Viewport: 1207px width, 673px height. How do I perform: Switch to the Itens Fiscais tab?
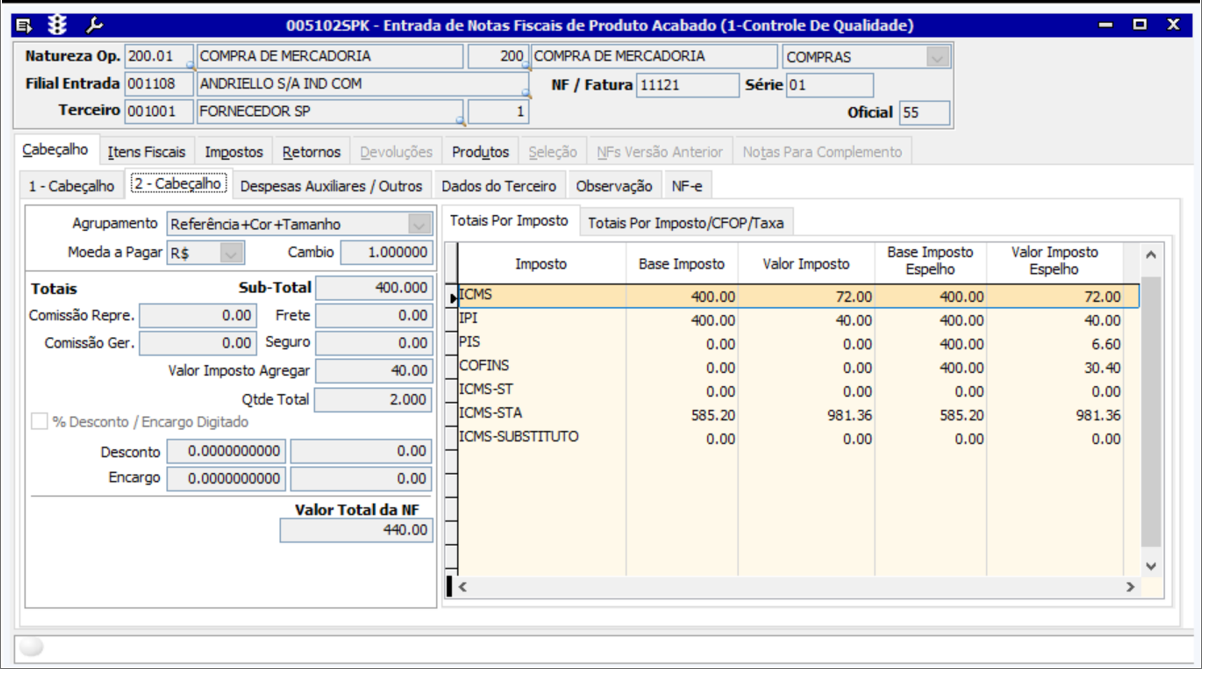tap(147, 152)
